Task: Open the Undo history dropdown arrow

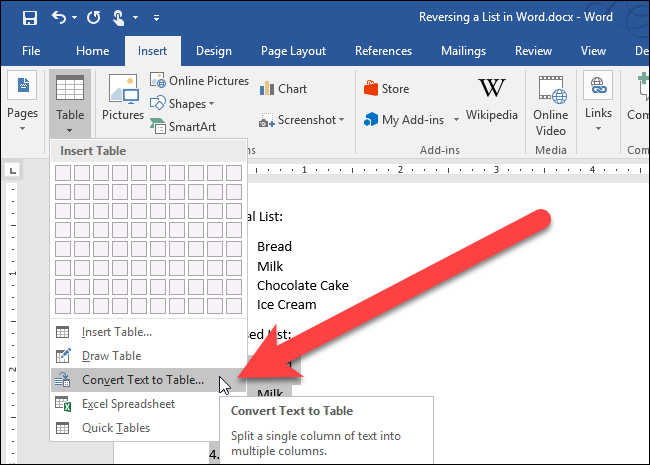Action: click(x=75, y=17)
